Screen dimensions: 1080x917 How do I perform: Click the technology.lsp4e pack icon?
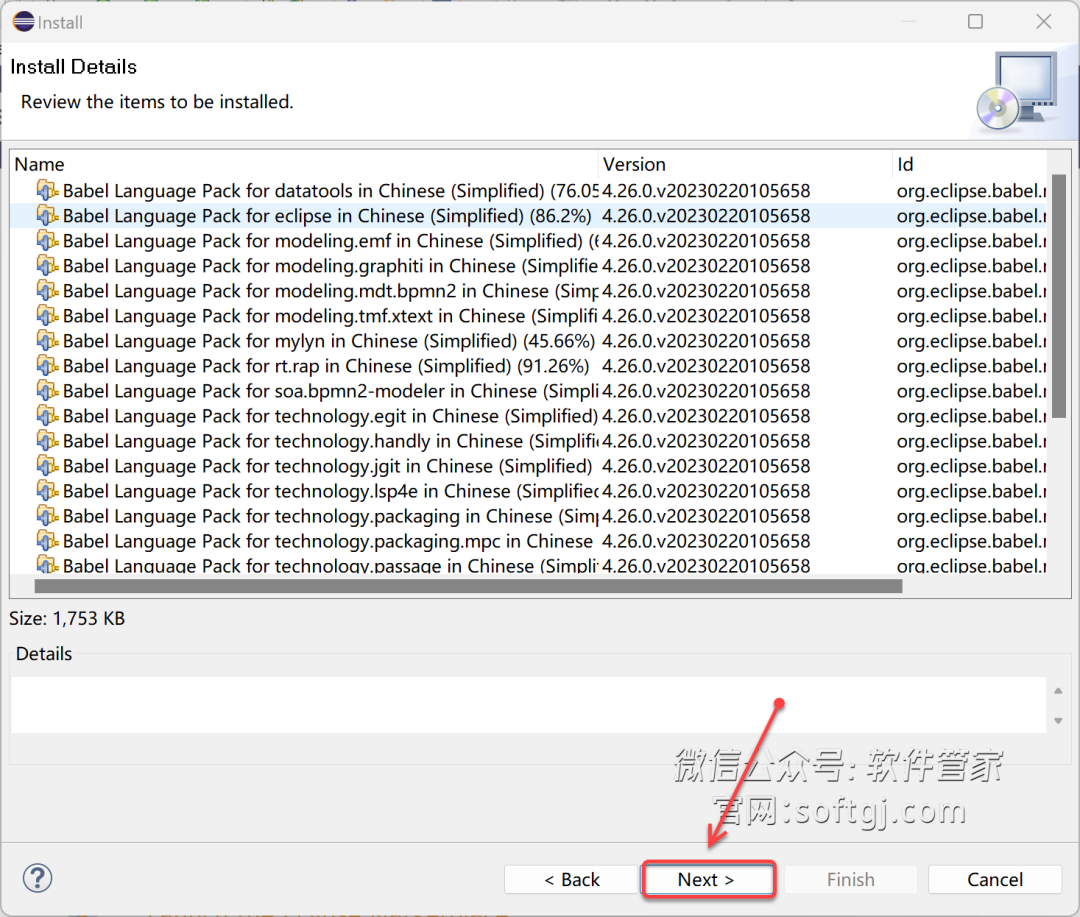(x=47, y=491)
